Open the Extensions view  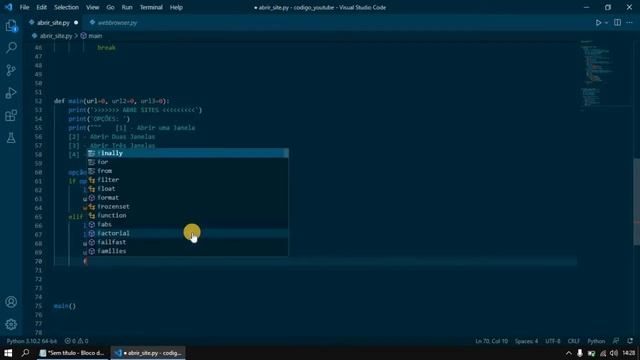(11, 115)
